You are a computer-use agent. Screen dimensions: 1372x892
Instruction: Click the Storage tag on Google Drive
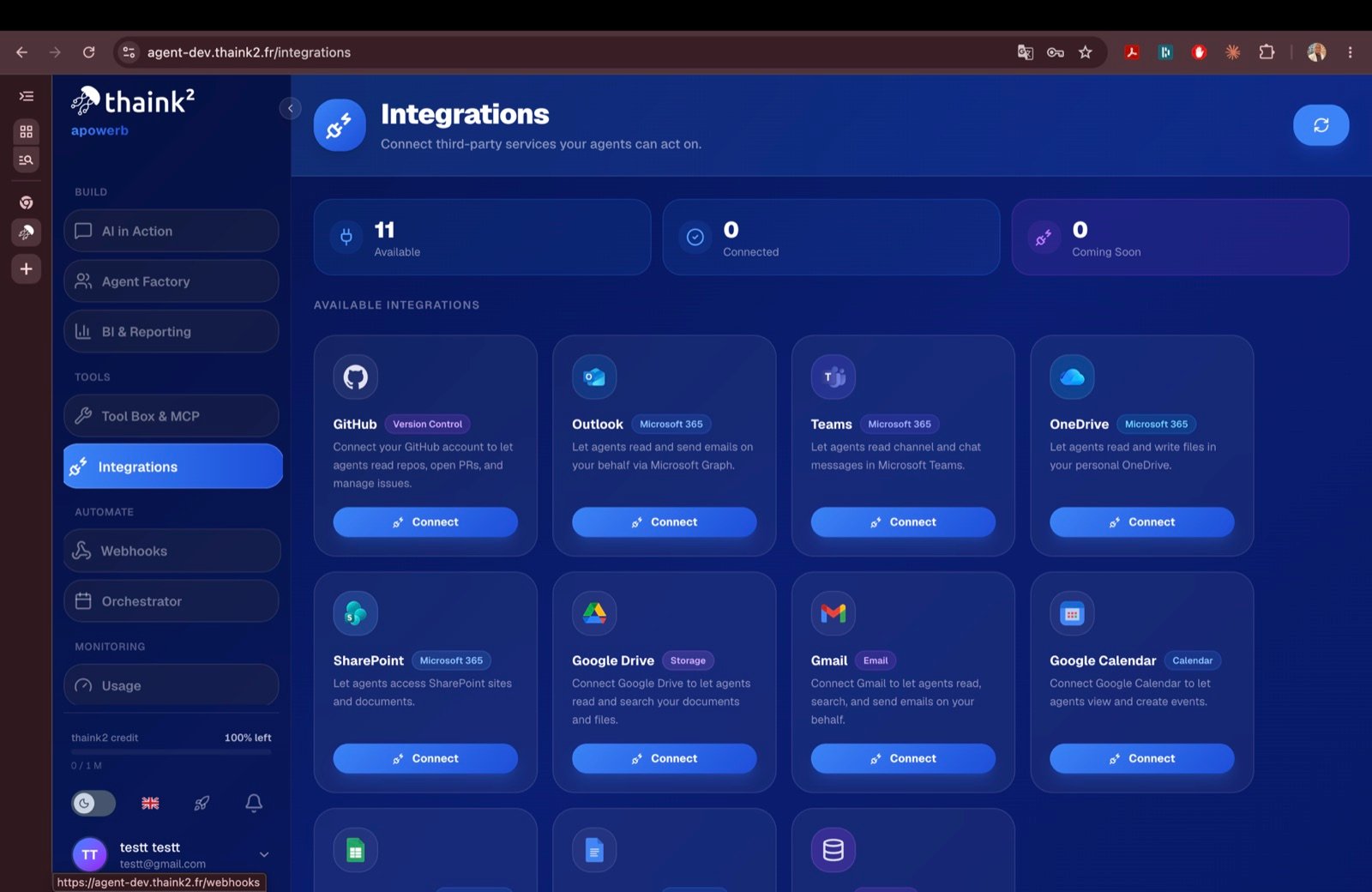(688, 660)
